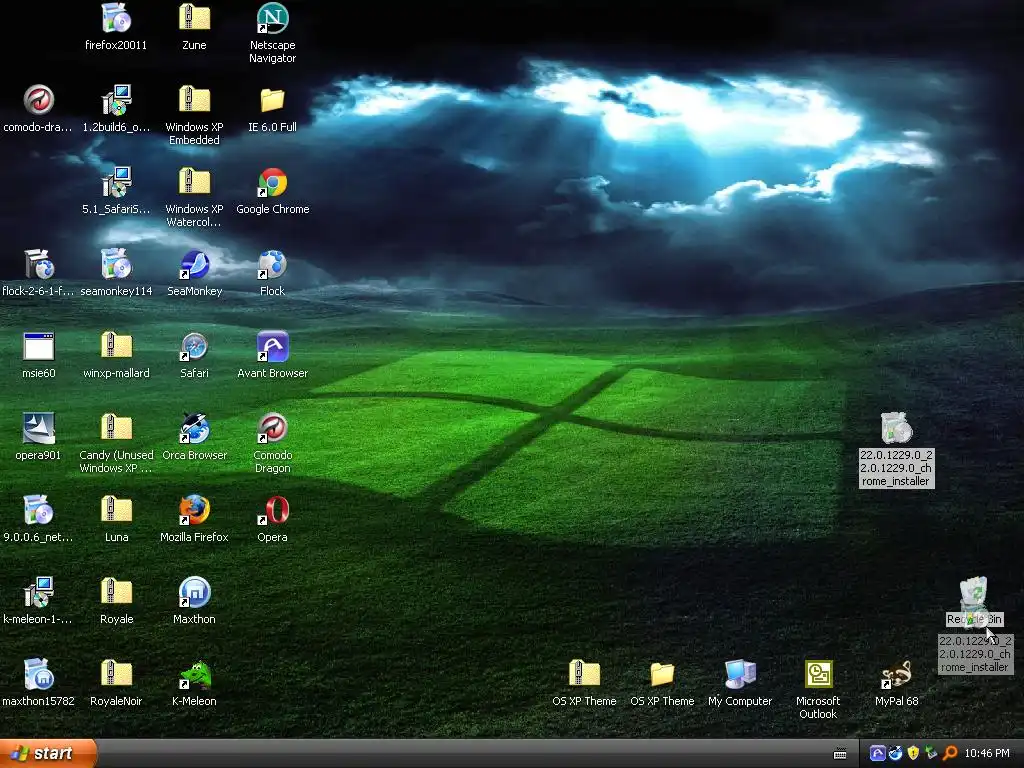The image size is (1024, 768).
Task: Select the 1.2build6_o... setup icon
Action: pos(116,101)
